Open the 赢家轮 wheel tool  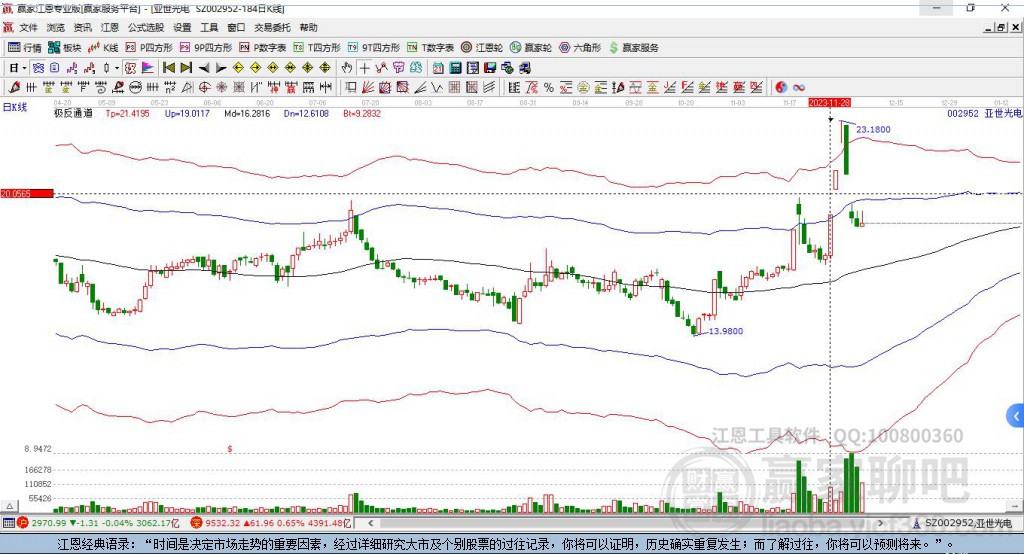[530, 48]
